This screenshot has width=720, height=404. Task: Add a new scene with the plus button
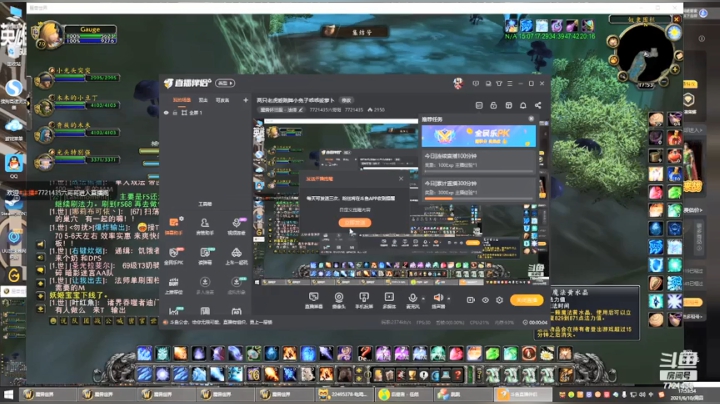[x=246, y=100]
